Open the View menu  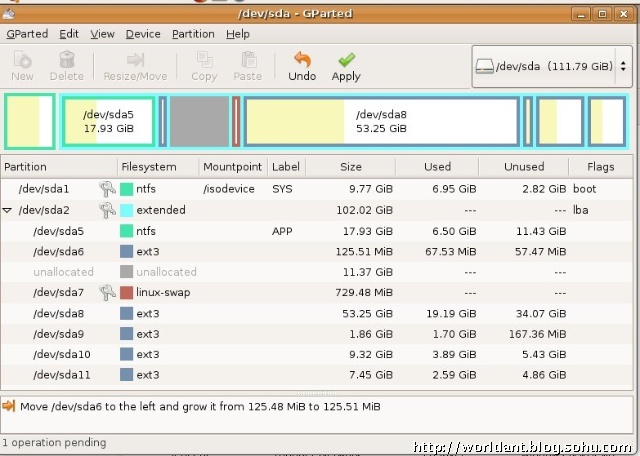[102, 33]
